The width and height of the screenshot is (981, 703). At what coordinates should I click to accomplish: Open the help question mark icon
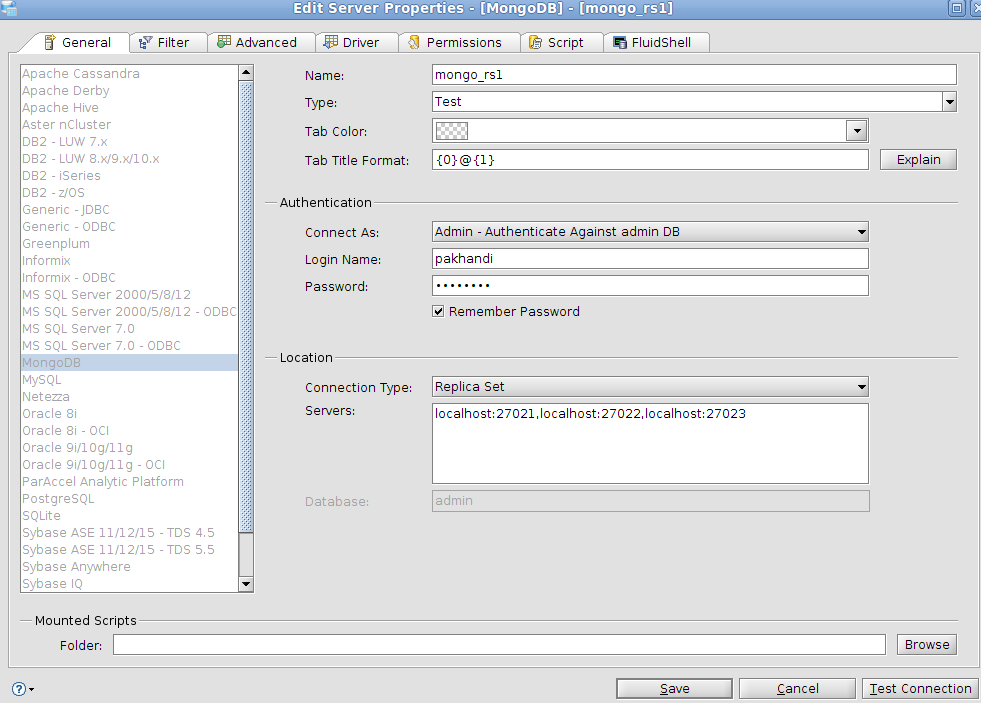[x=19, y=689]
